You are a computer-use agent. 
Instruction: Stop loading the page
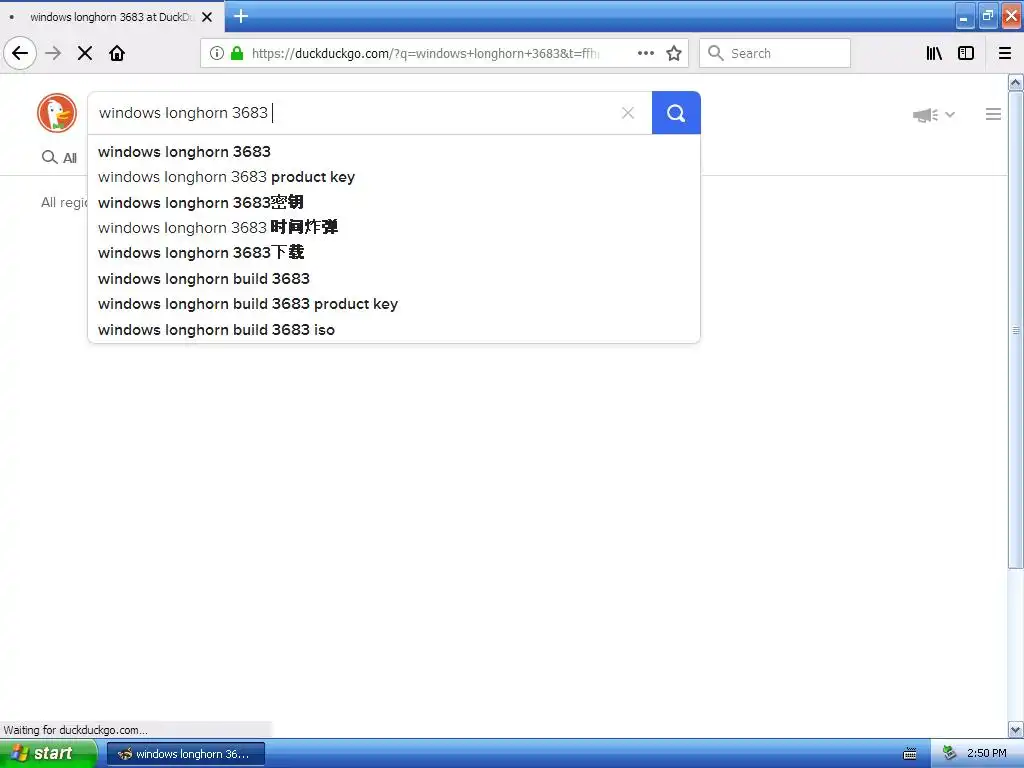85,54
